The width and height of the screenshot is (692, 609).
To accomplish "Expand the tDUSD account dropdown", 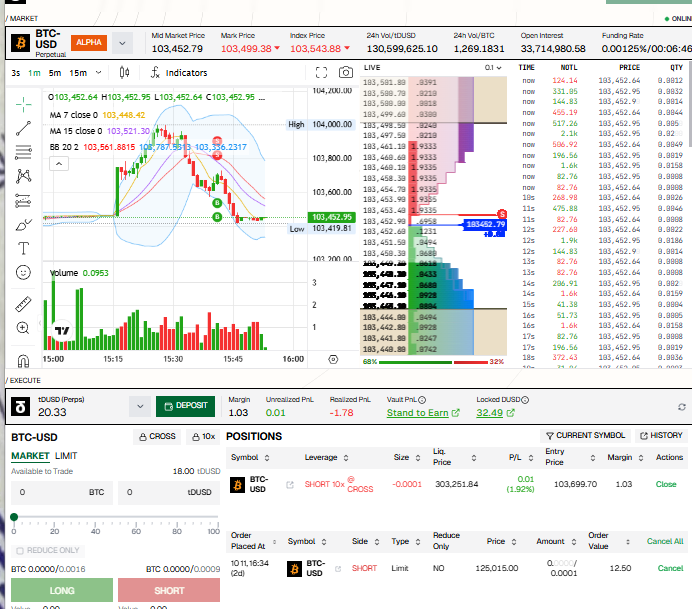I will [x=140, y=406].
